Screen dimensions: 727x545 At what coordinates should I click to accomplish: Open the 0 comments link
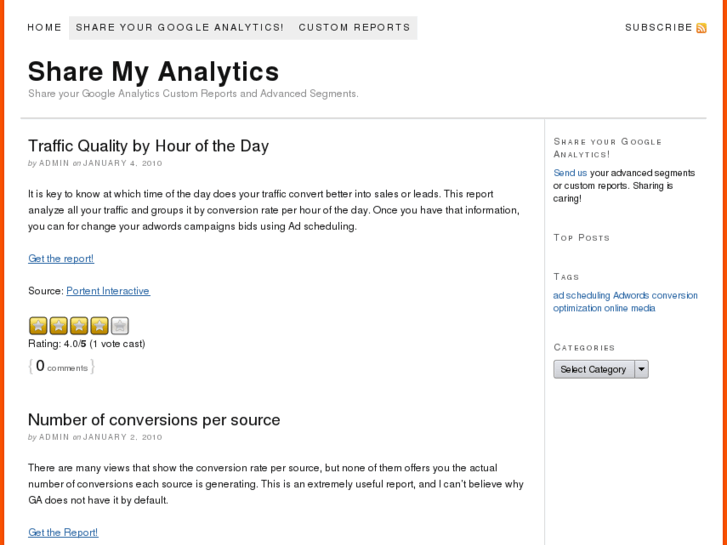61,367
